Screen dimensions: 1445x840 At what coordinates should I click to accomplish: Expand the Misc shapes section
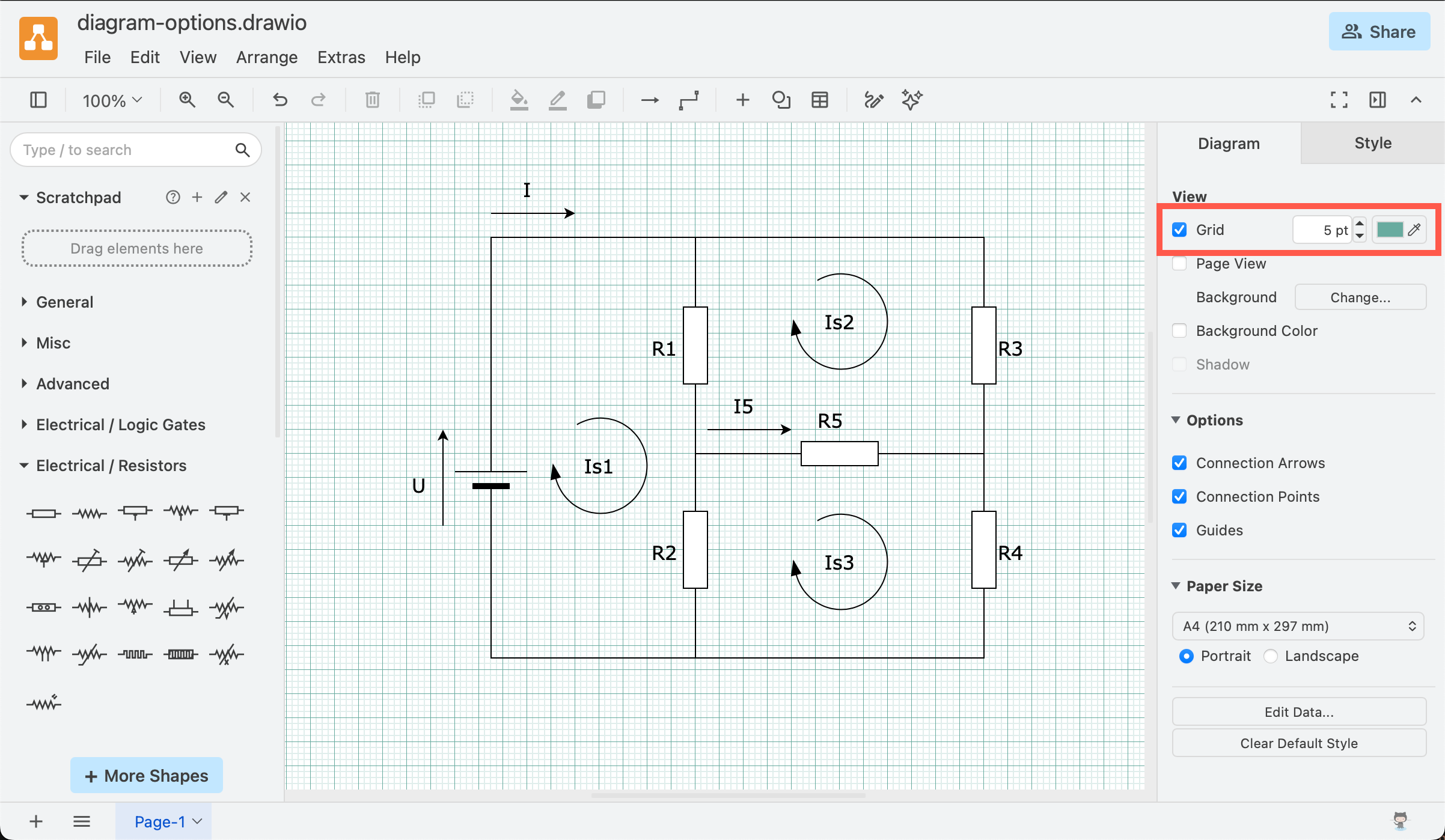point(24,342)
